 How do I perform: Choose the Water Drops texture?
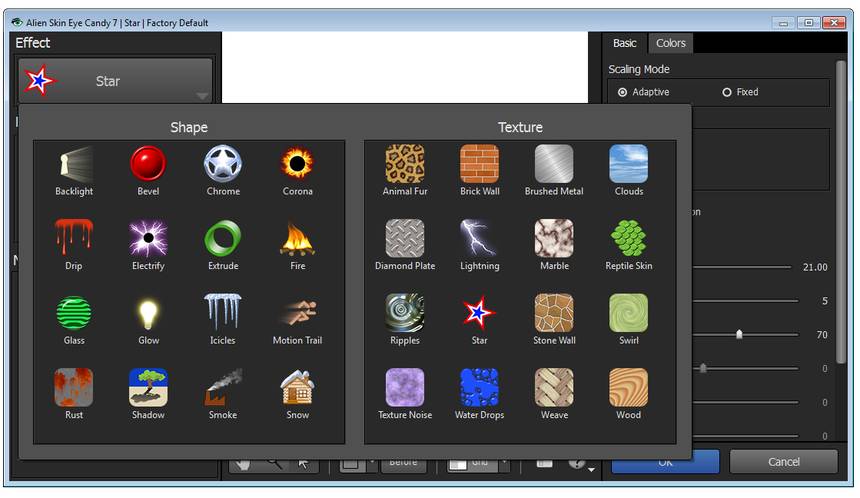479,394
